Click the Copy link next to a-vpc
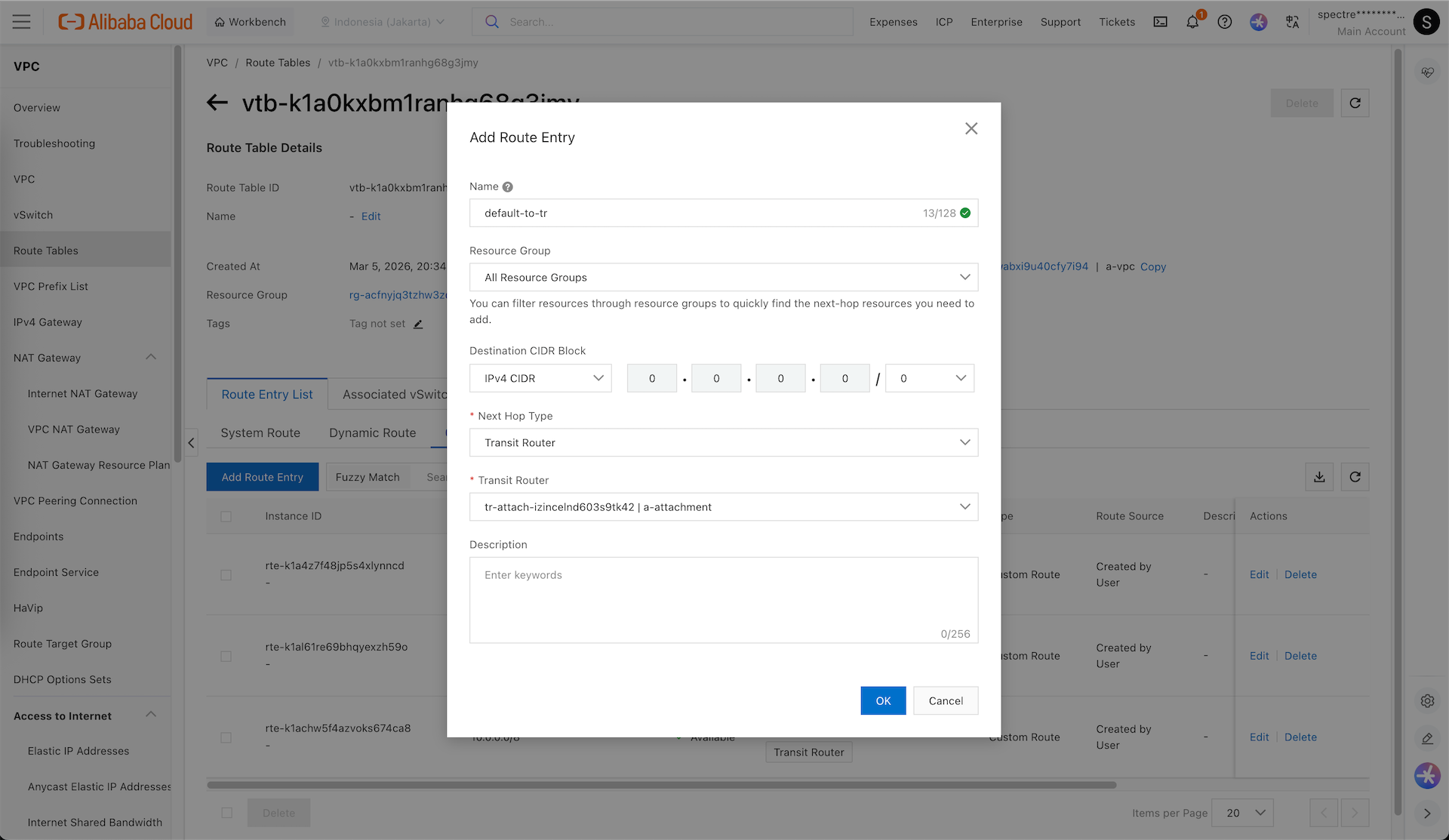The width and height of the screenshot is (1449, 840). (1152, 266)
